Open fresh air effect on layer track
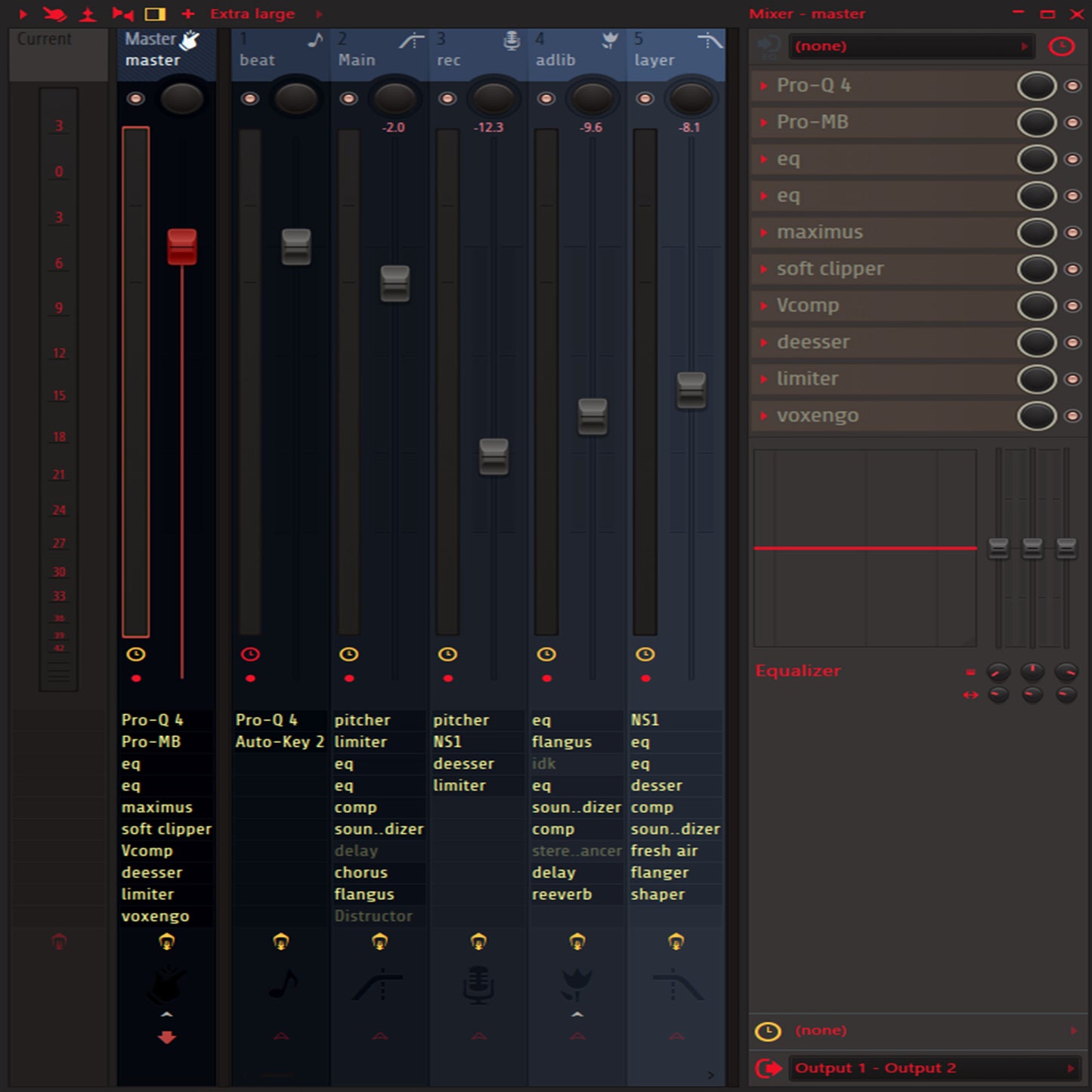Viewport: 1092px width, 1092px height. (x=676, y=851)
